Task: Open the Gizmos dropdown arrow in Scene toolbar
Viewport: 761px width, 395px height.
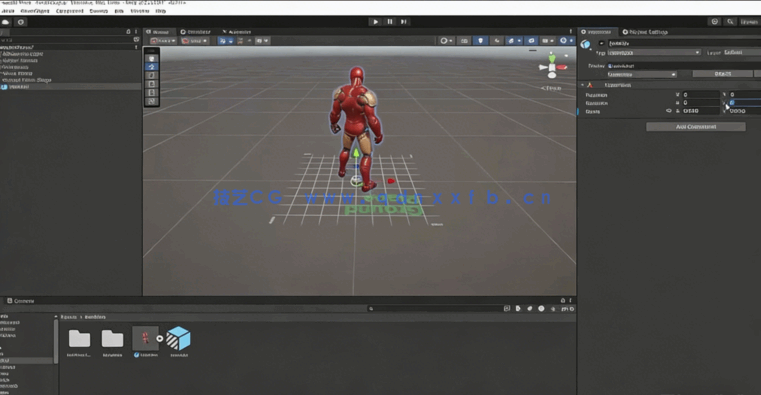Action: [571, 41]
